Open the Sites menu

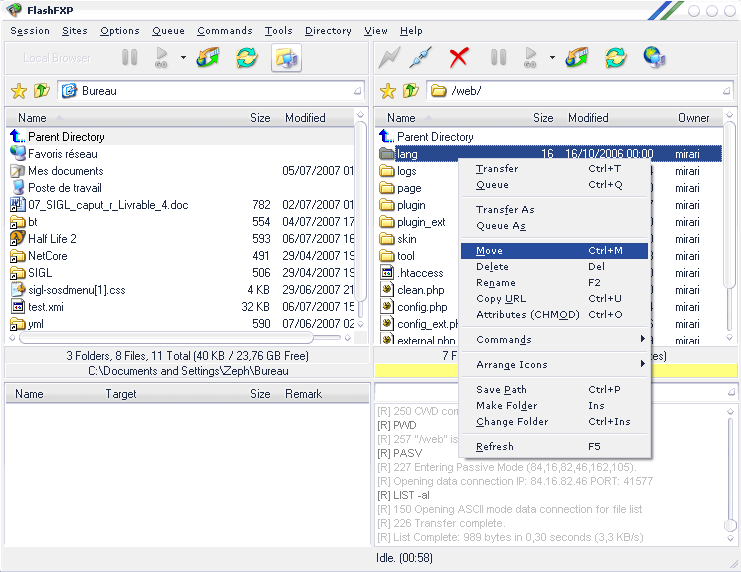coord(75,31)
